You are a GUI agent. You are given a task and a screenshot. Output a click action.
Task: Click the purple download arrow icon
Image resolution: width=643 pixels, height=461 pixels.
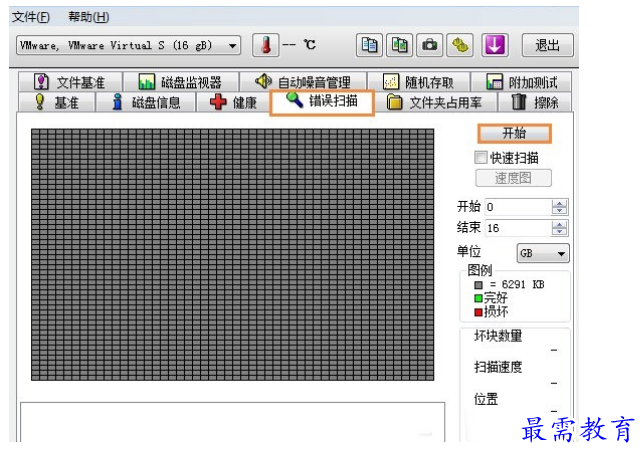495,45
